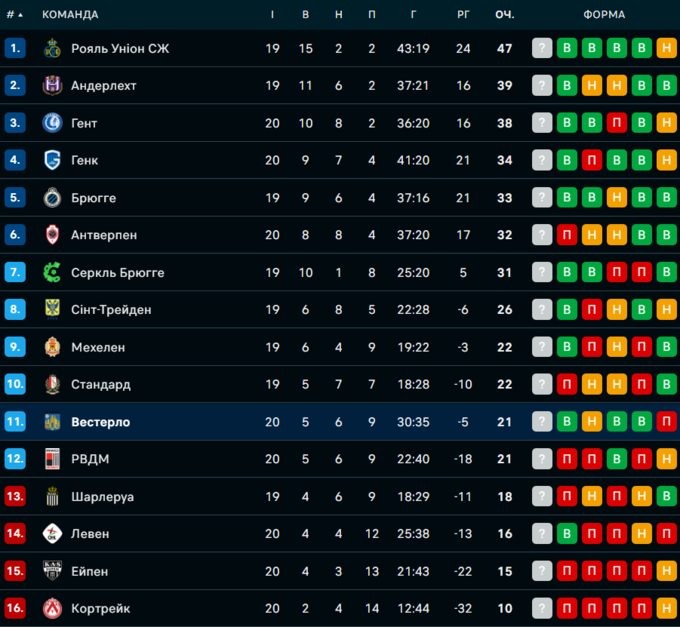Viewport: 680px width, 627px height.
Task: Open the Брюгге team link
Action: tap(93, 198)
